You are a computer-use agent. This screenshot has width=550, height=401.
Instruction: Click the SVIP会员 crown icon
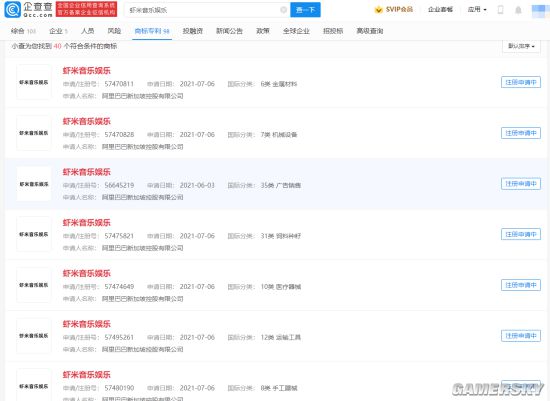pos(378,10)
